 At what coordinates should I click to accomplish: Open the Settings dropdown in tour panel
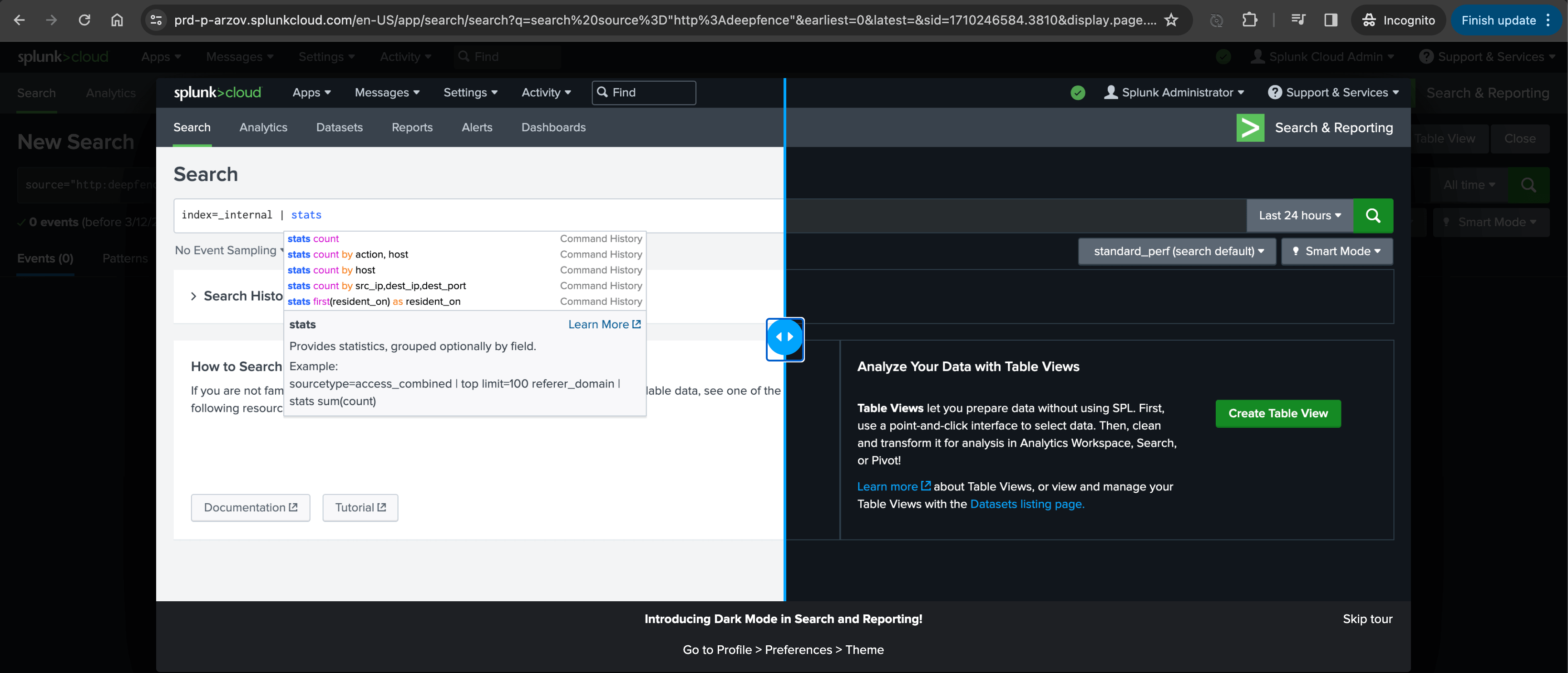pos(470,93)
